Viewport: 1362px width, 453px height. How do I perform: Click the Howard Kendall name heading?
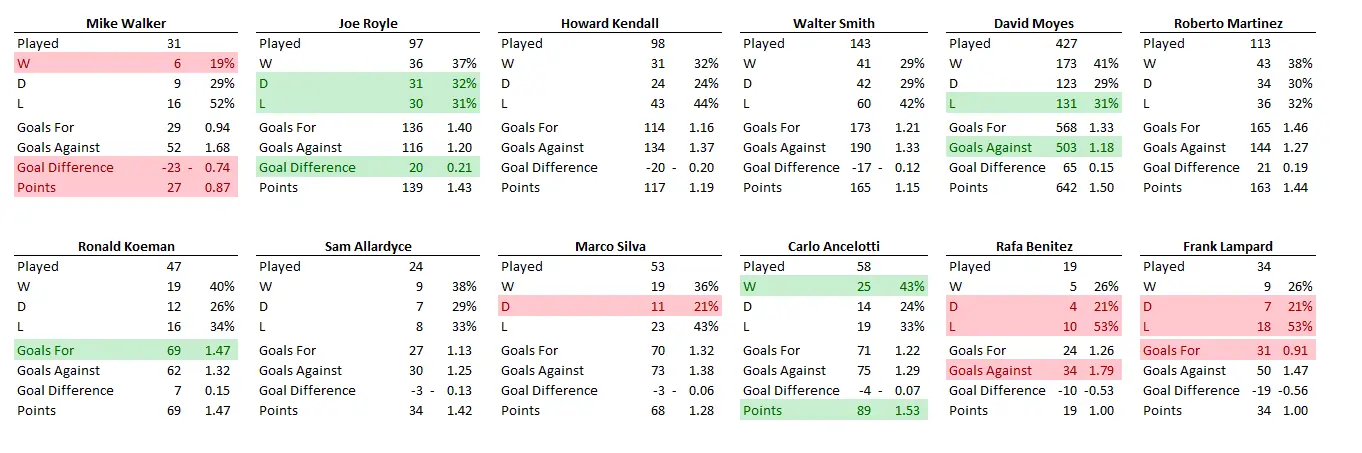[x=609, y=23]
